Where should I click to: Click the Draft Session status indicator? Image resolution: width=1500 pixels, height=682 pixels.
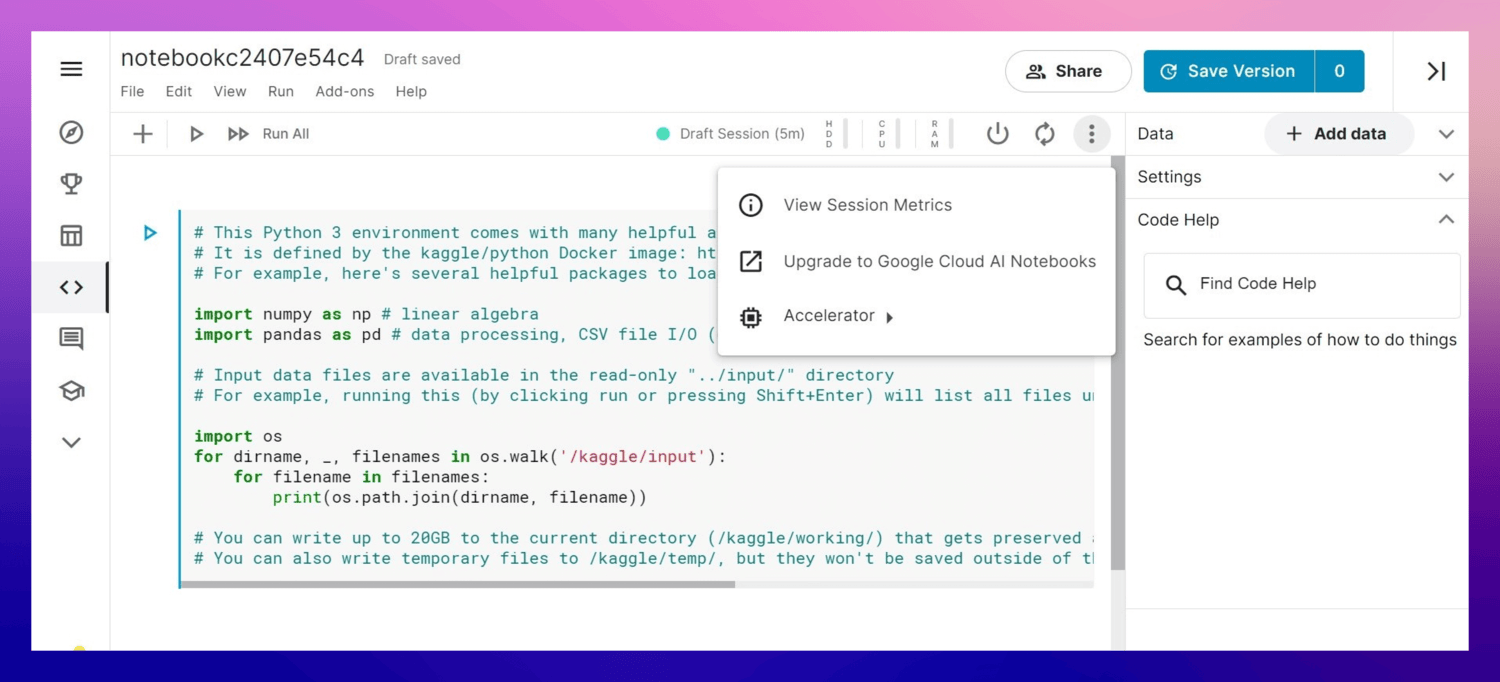coord(730,134)
